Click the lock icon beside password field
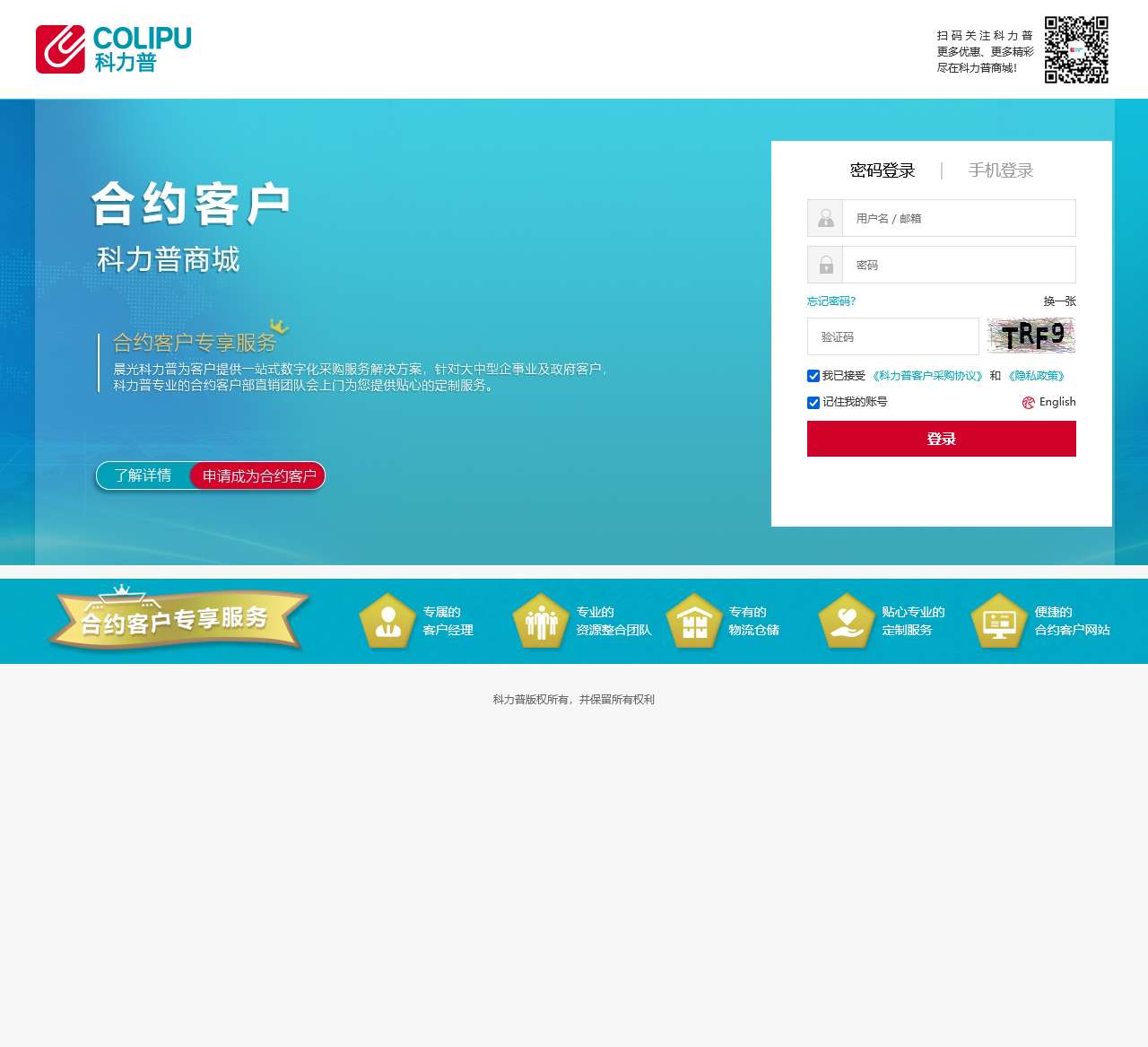Screen dimensions: 1148x1047 click(826, 265)
